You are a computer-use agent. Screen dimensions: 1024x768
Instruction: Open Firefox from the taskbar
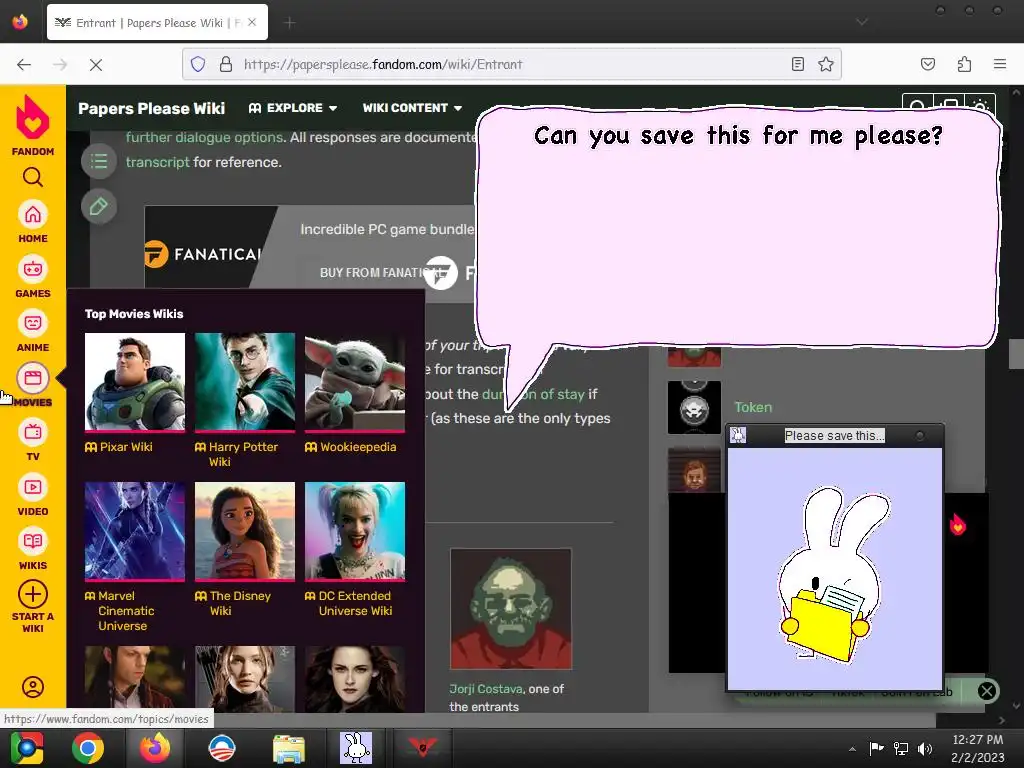[155, 748]
